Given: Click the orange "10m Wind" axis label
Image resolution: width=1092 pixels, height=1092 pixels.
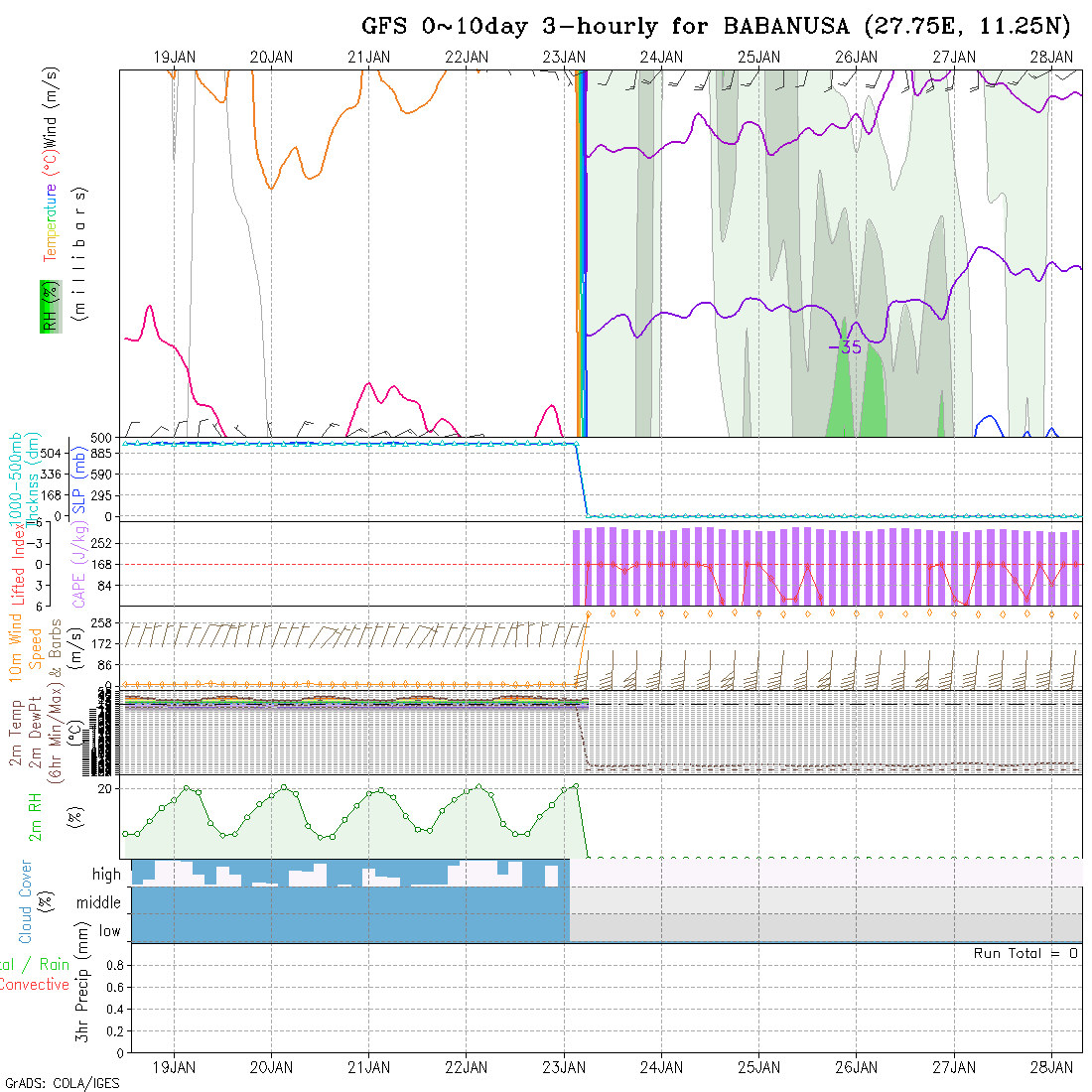Looking at the screenshot, I should tap(16, 647).
